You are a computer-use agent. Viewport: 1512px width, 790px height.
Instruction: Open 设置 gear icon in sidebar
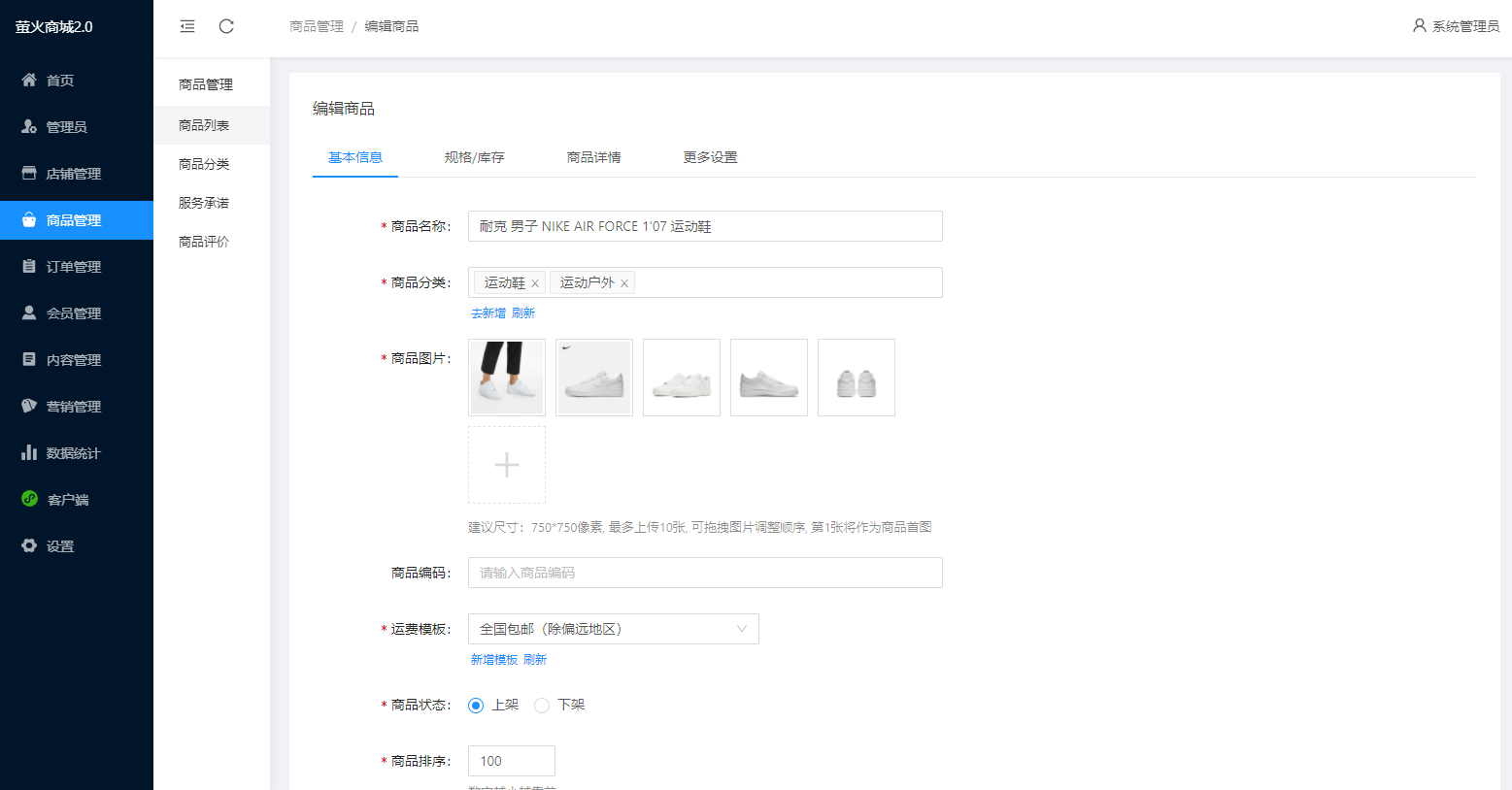coord(29,546)
